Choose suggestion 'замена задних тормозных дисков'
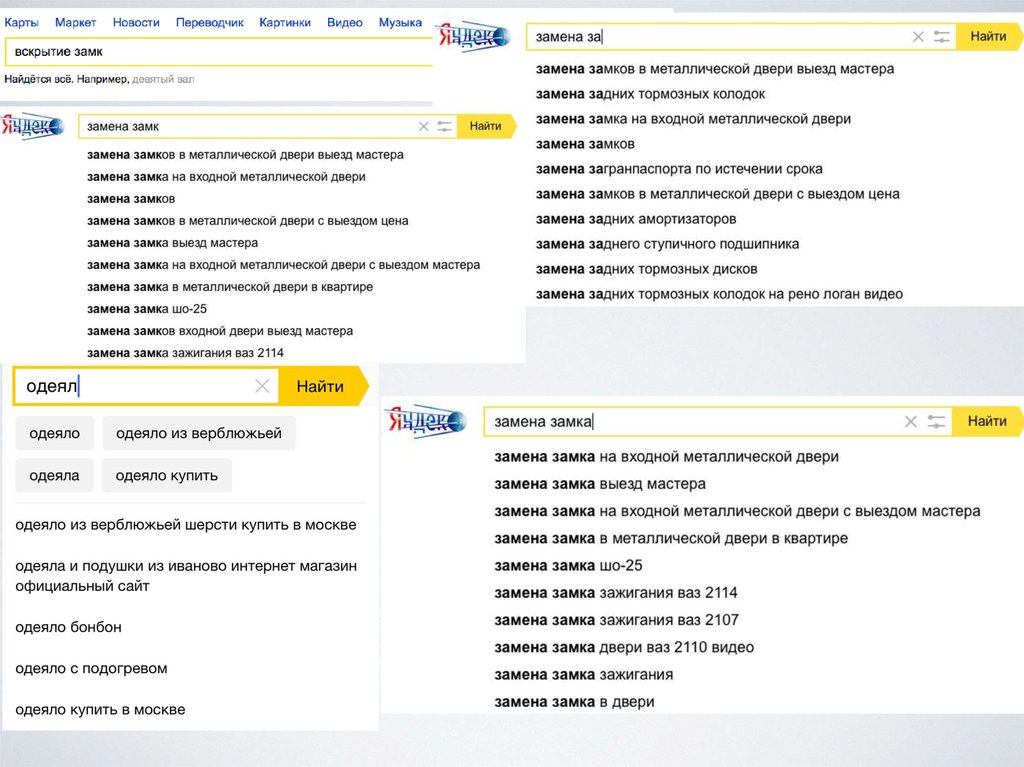This screenshot has width=1024, height=767. coord(647,269)
